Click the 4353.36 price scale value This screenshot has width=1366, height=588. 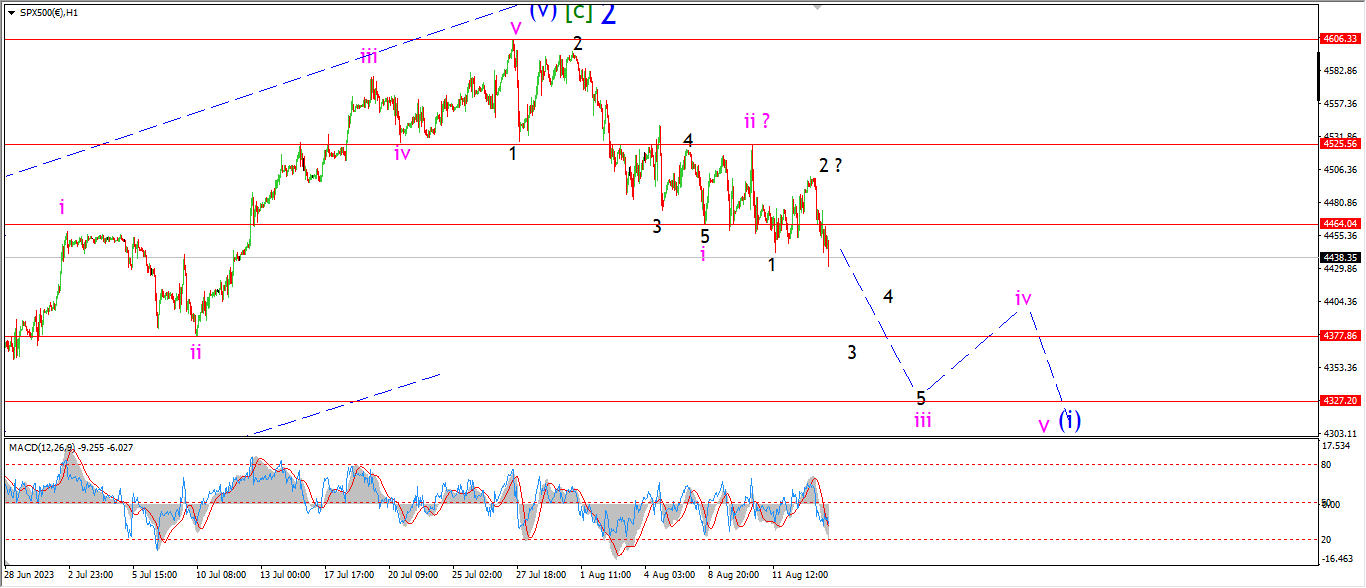pos(1340,367)
